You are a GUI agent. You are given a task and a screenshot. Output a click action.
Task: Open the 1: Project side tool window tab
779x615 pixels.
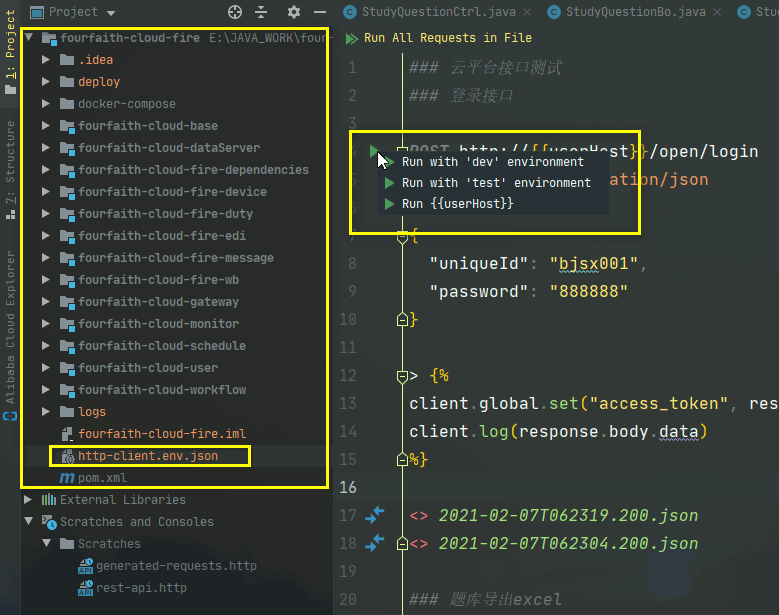(10, 51)
